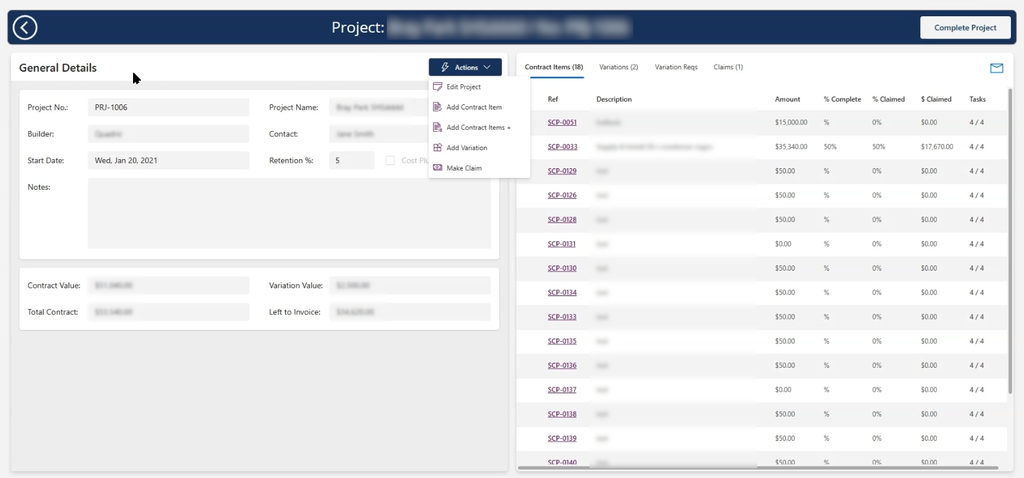Click the envelope email icon
This screenshot has height=478, width=1024.
coord(996,68)
